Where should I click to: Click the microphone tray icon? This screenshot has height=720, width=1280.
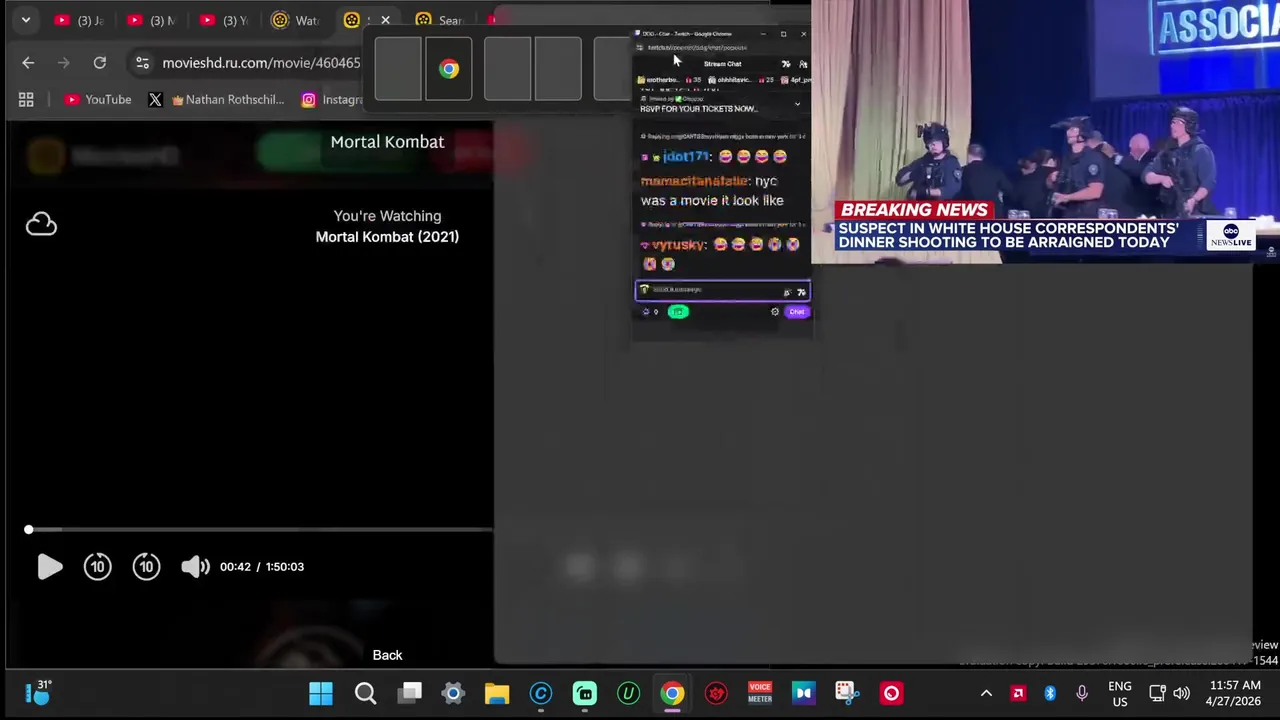pyautogui.click(x=1082, y=693)
